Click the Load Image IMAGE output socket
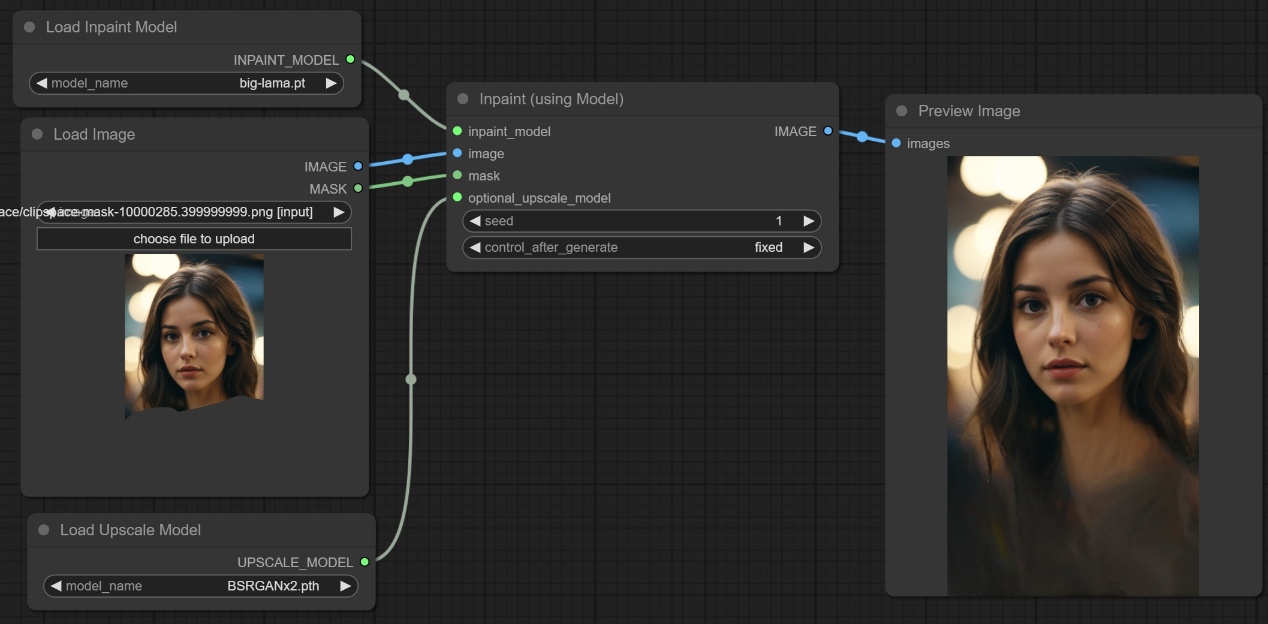The image size is (1268, 624). tap(358, 167)
